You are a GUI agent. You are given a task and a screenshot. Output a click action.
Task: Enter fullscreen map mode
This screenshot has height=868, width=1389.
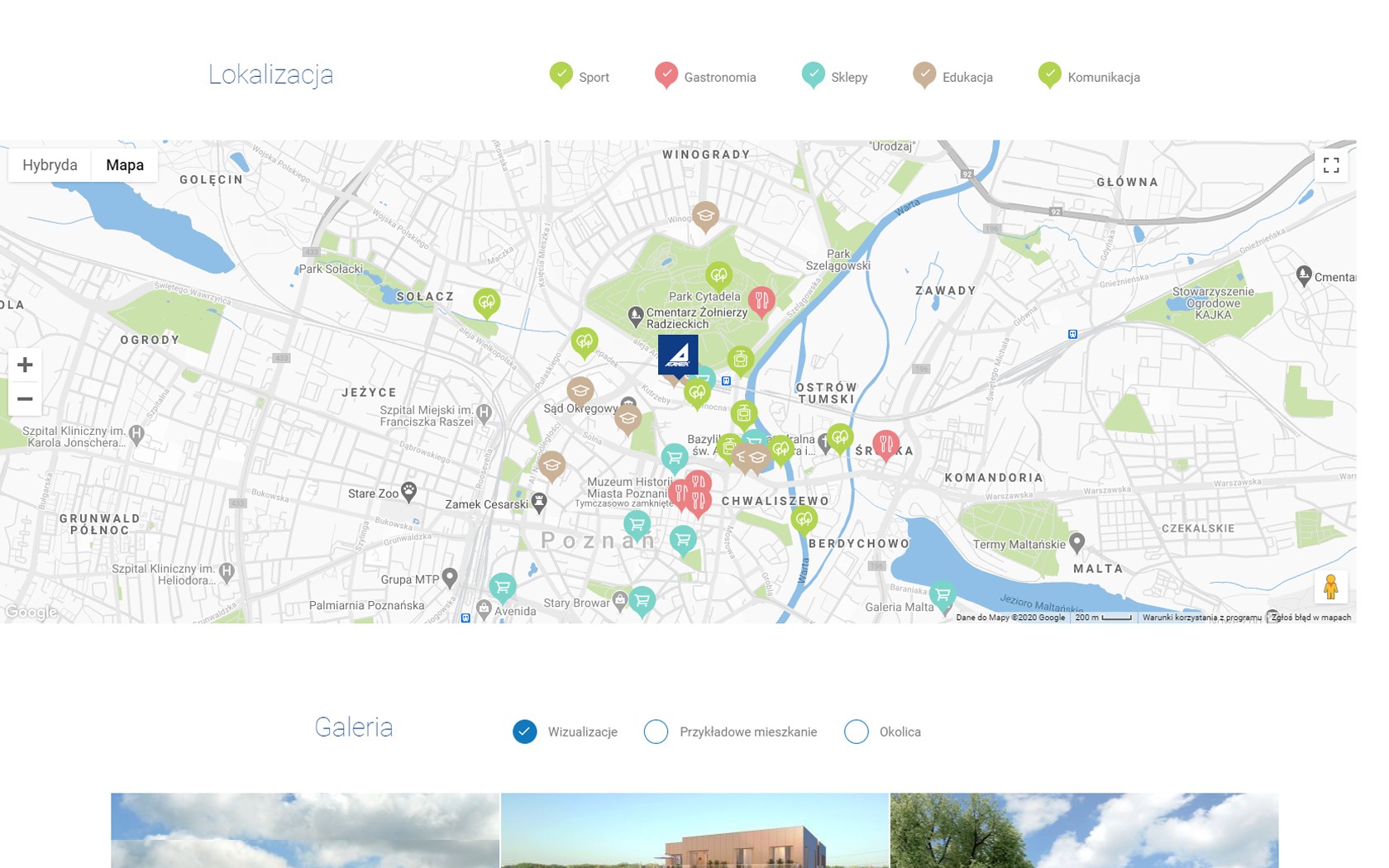point(1331,165)
